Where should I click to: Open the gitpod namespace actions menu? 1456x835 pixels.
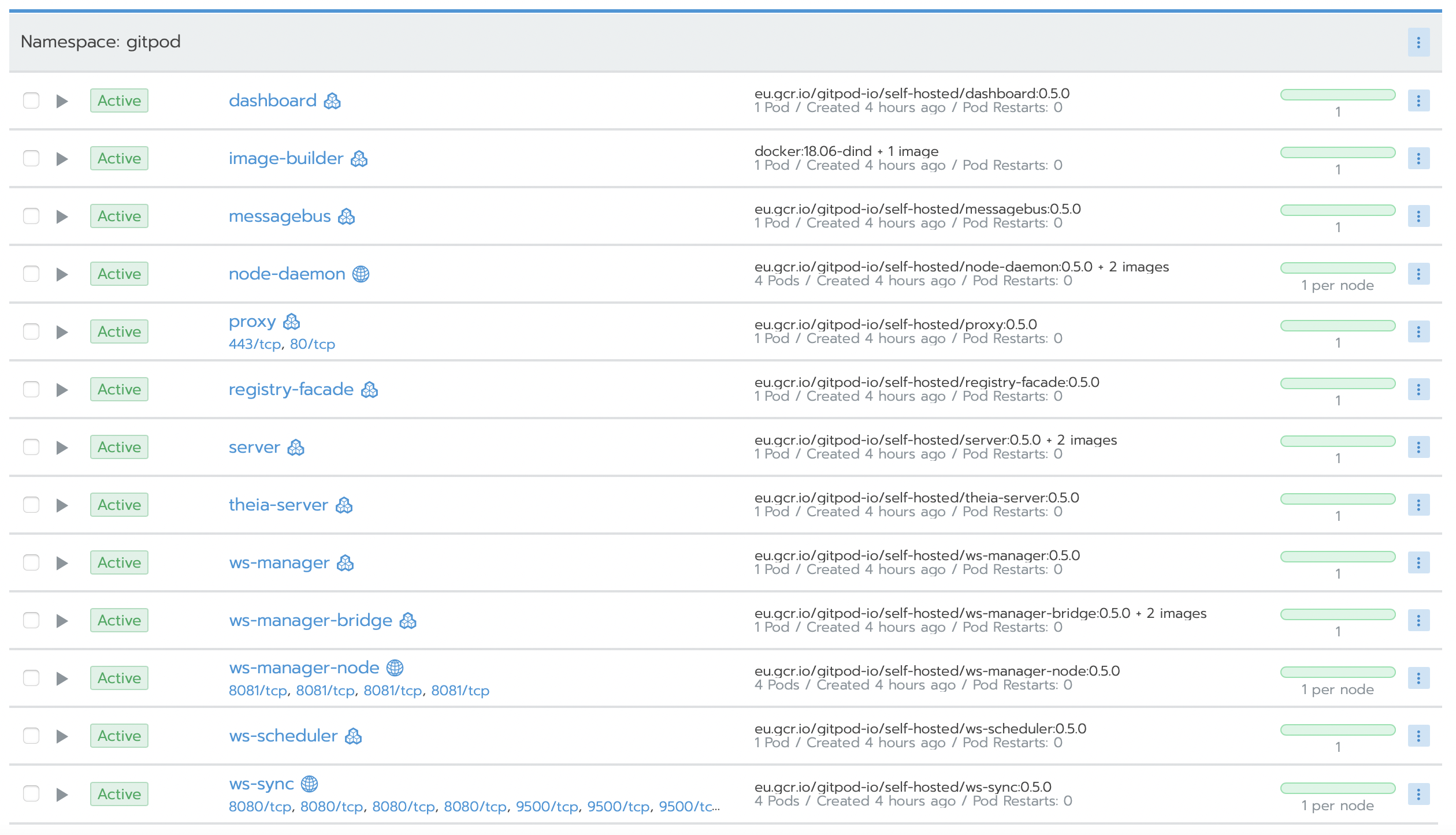(1418, 42)
